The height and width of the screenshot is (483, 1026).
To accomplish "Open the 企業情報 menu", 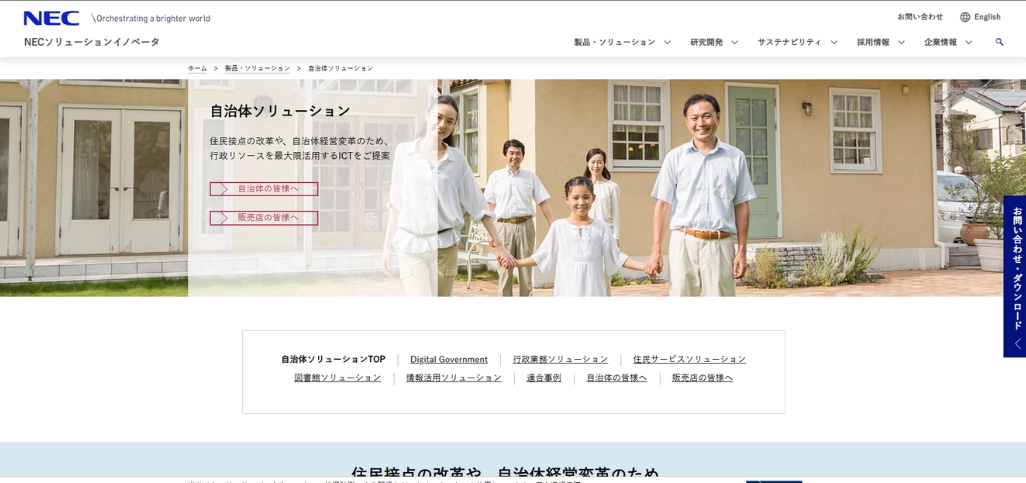I will coord(940,42).
